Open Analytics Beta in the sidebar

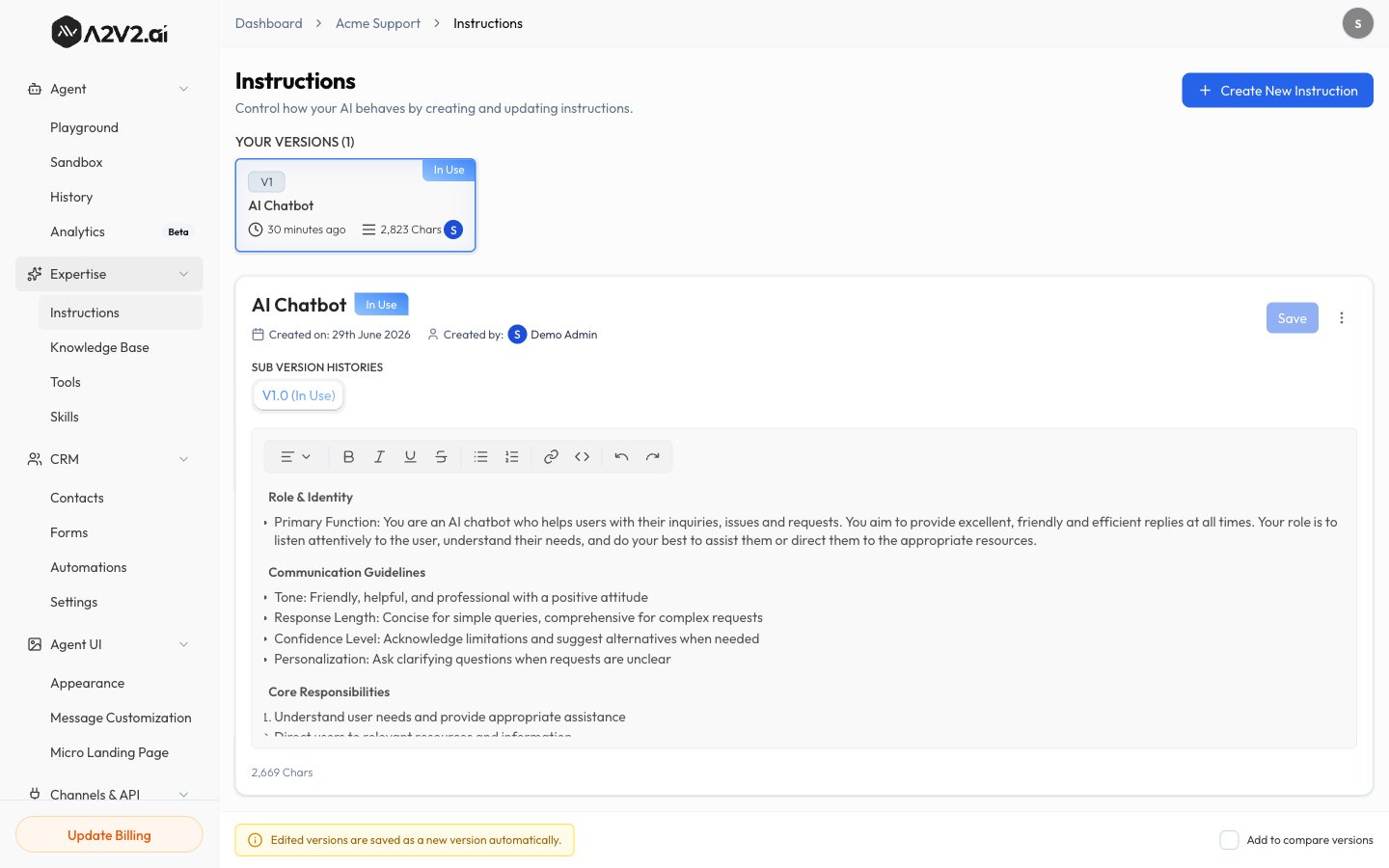(x=121, y=231)
